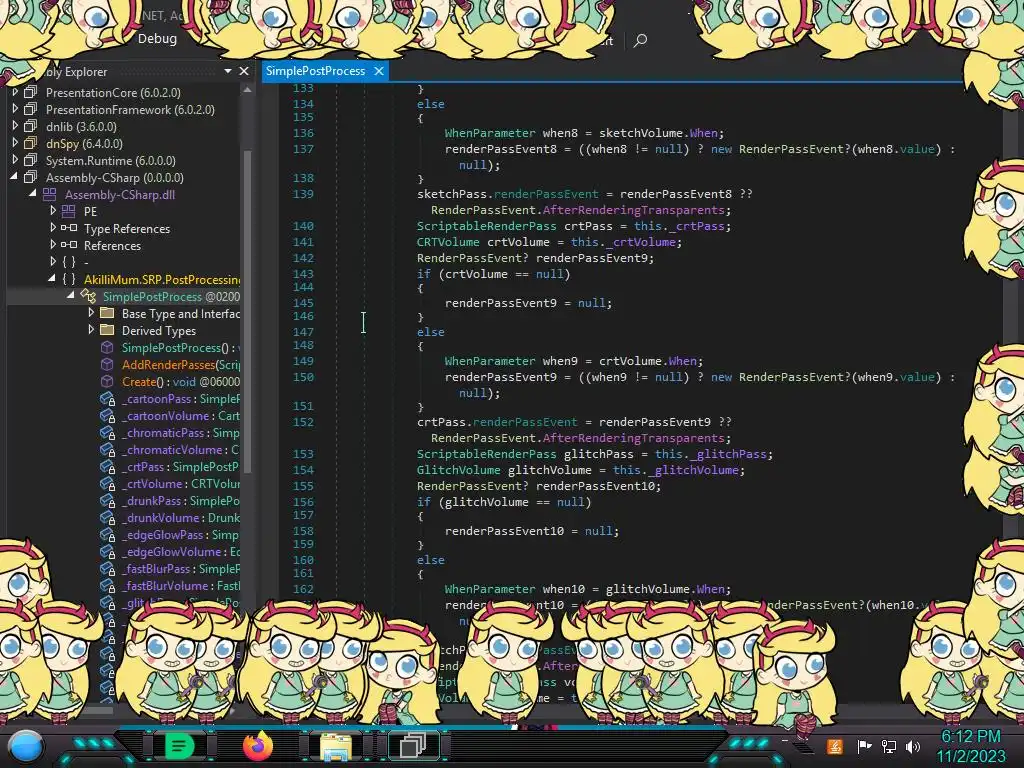Open Firefox from the taskbar
The width and height of the screenshot is (1024, 768).
(258, 746)
